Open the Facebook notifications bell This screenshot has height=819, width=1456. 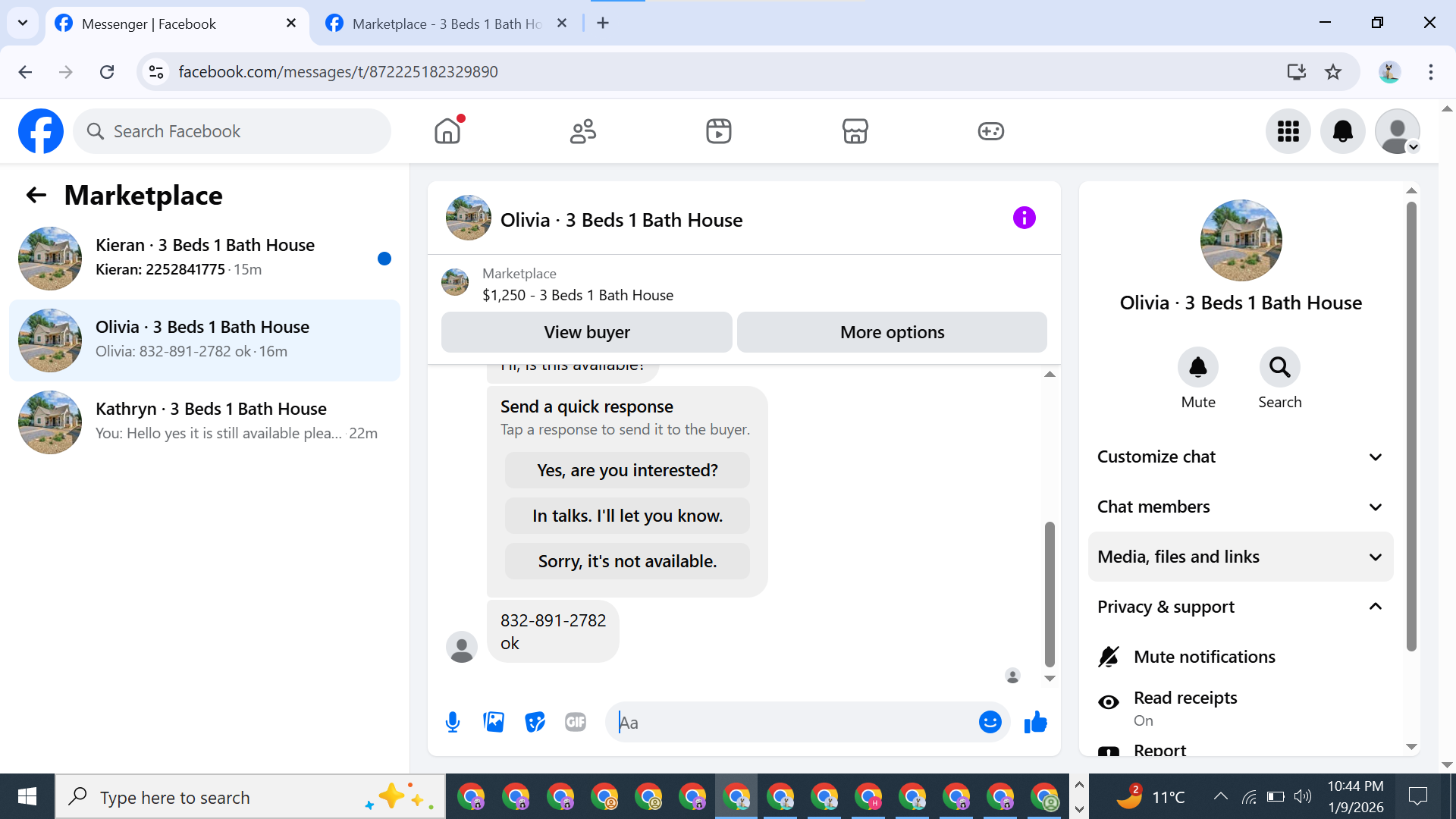(1342, 131)
